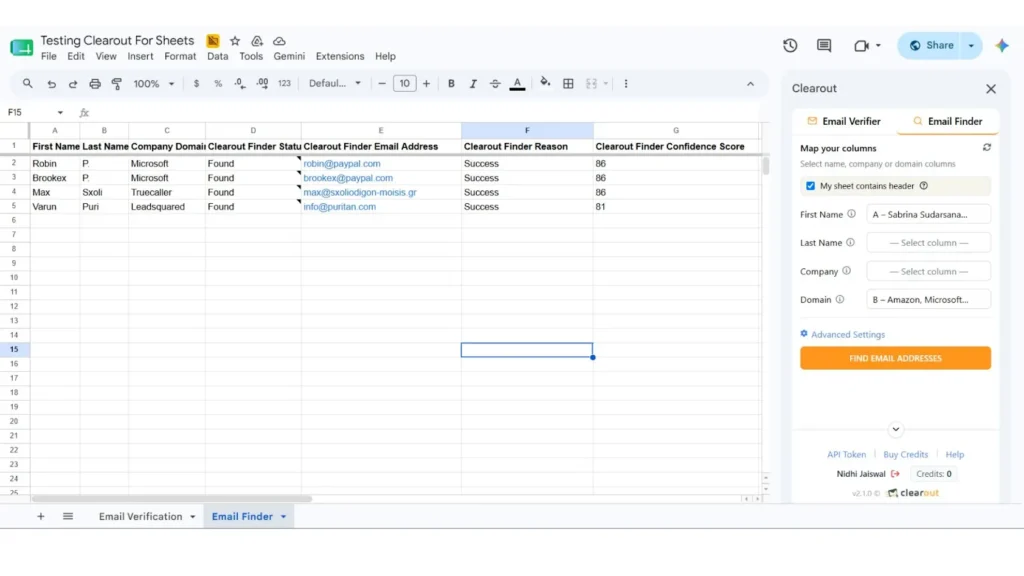Open the comments panel icon
Image resolution: width=1024 pixels, height=576 pixels.
pos(824,45)
